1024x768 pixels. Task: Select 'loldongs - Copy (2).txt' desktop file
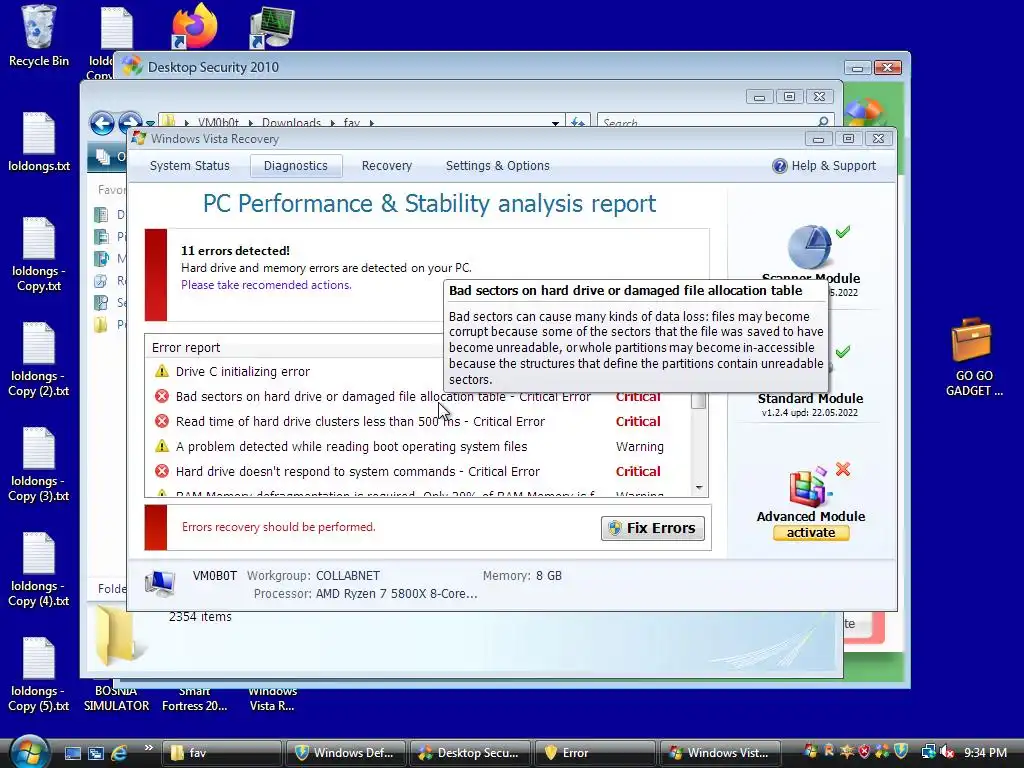[x=39, y=360]
